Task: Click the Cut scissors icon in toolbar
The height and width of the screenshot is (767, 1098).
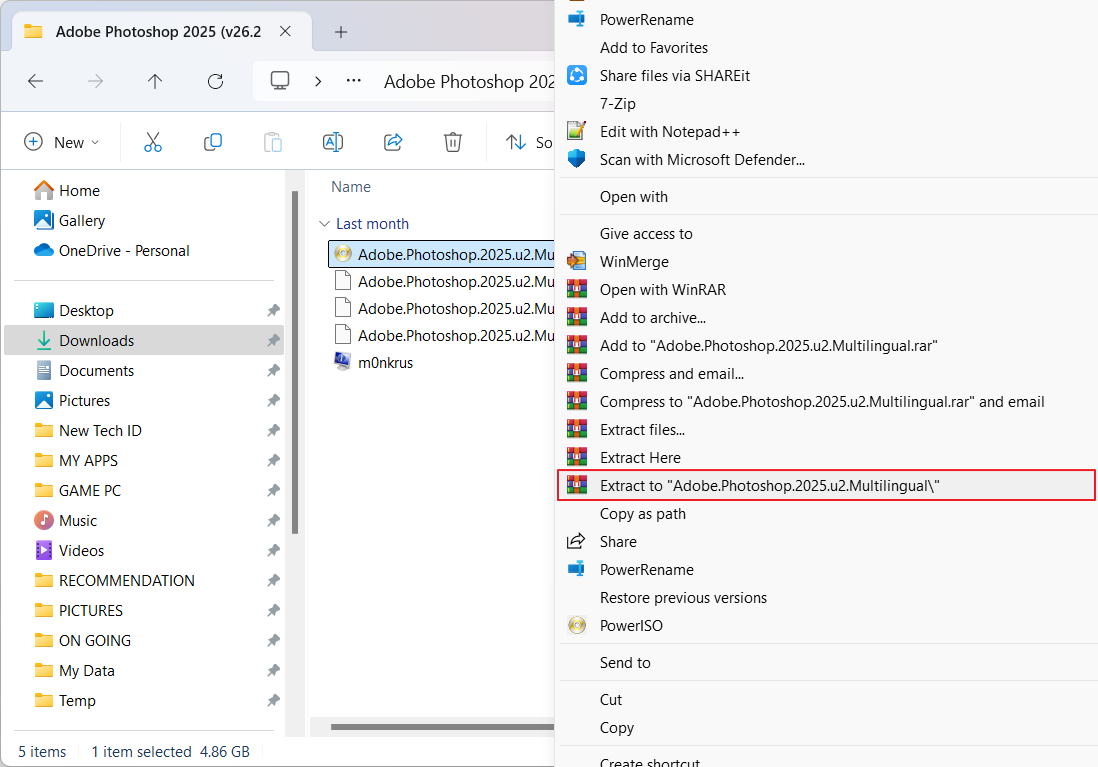Action: 153,142
